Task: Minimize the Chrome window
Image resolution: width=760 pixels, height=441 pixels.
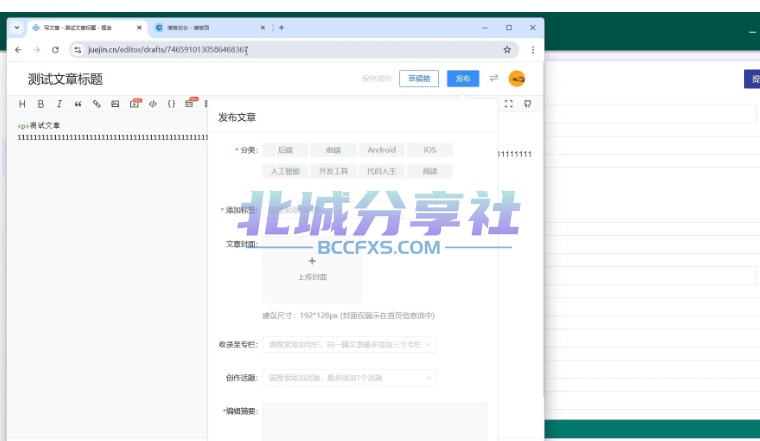Action: click(x=485, y=28)
